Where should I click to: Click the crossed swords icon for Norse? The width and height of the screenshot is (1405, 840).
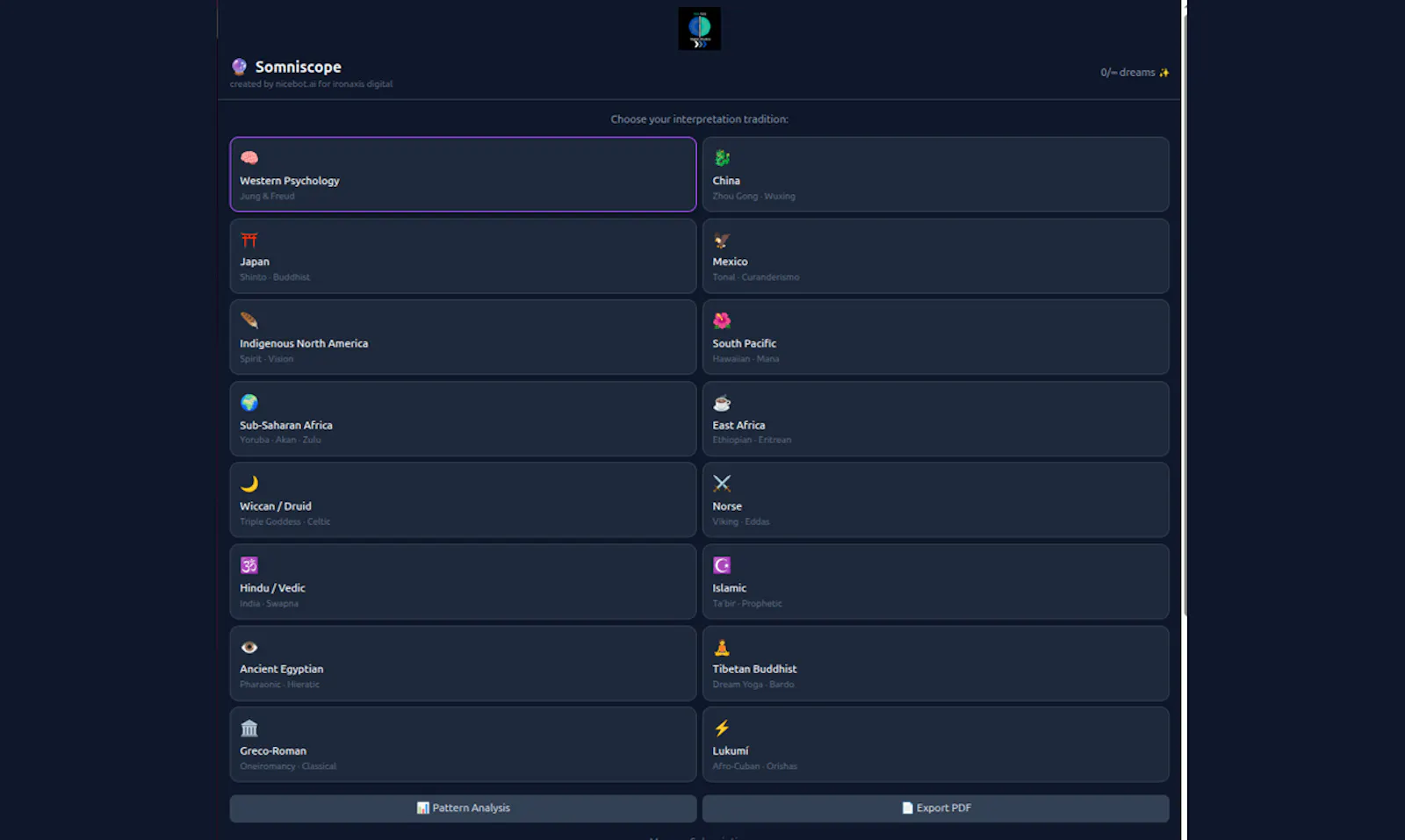(x=722, y=484)
